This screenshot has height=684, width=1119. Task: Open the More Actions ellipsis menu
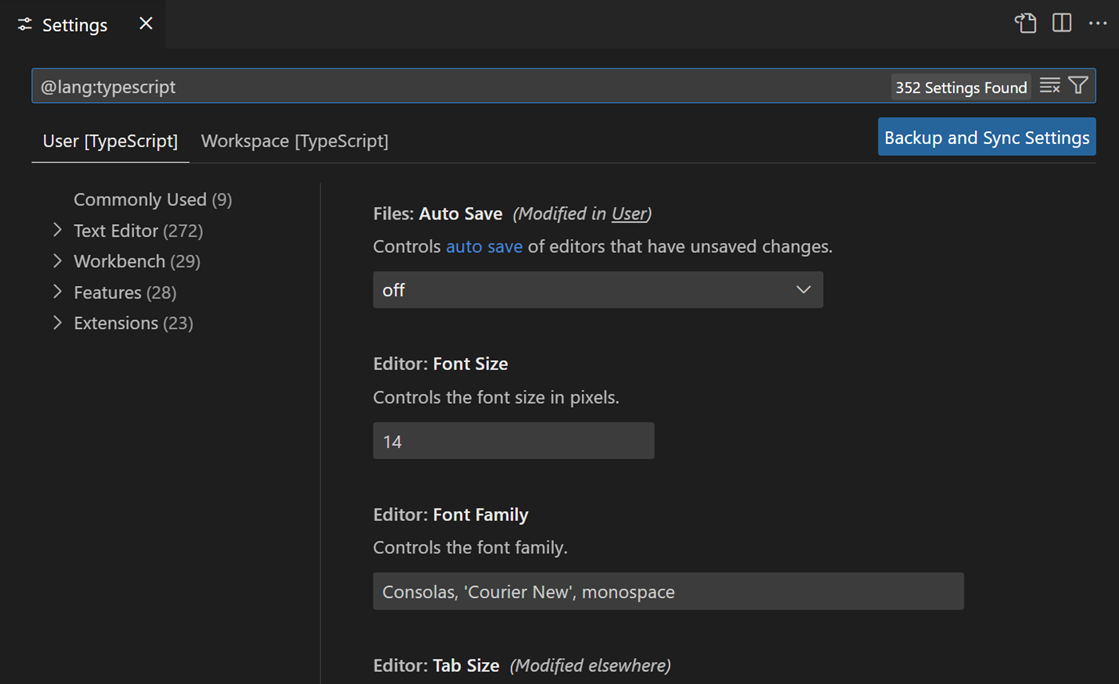coord(1098,23)
